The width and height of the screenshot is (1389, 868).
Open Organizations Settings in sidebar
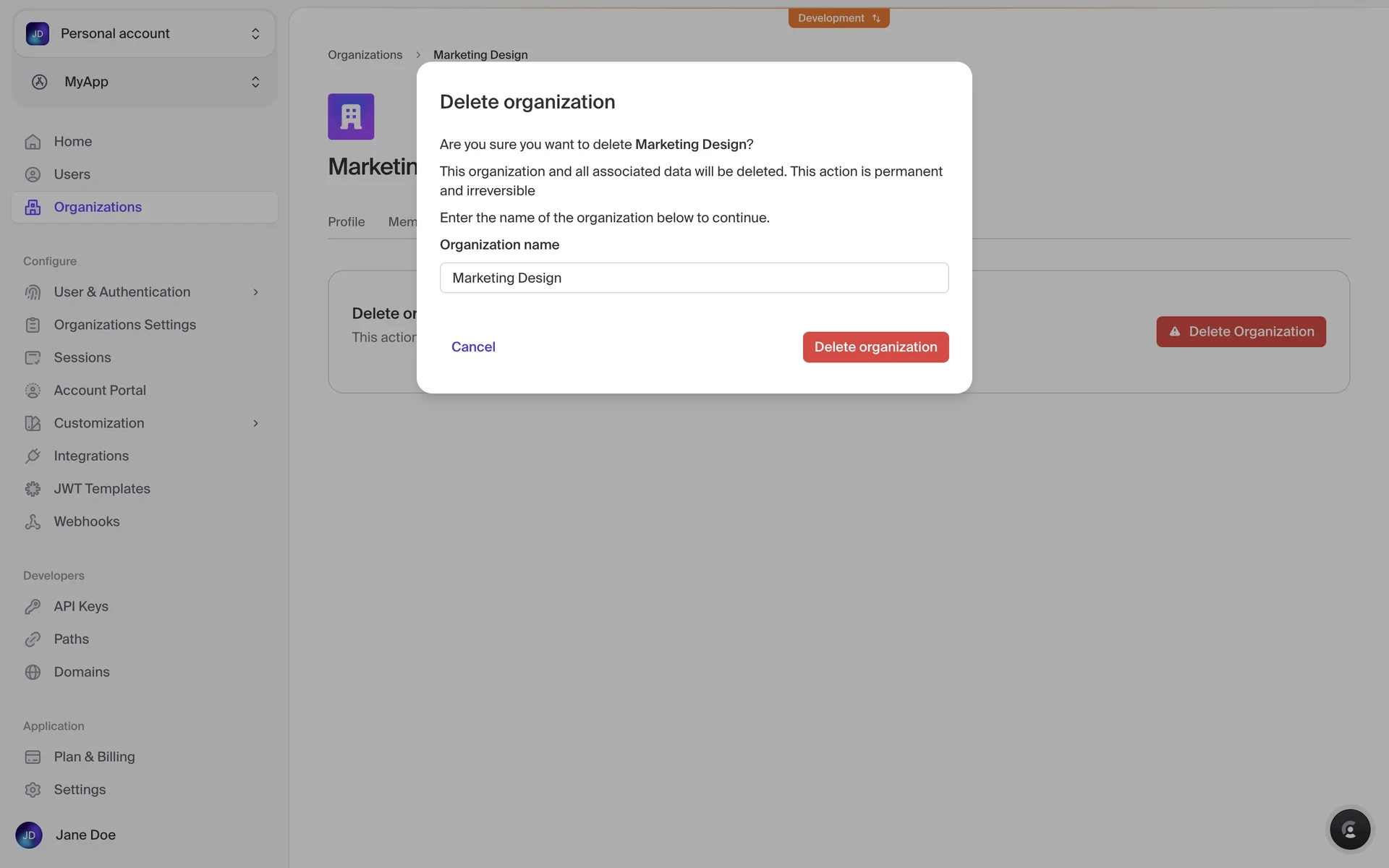click(124, 325)
